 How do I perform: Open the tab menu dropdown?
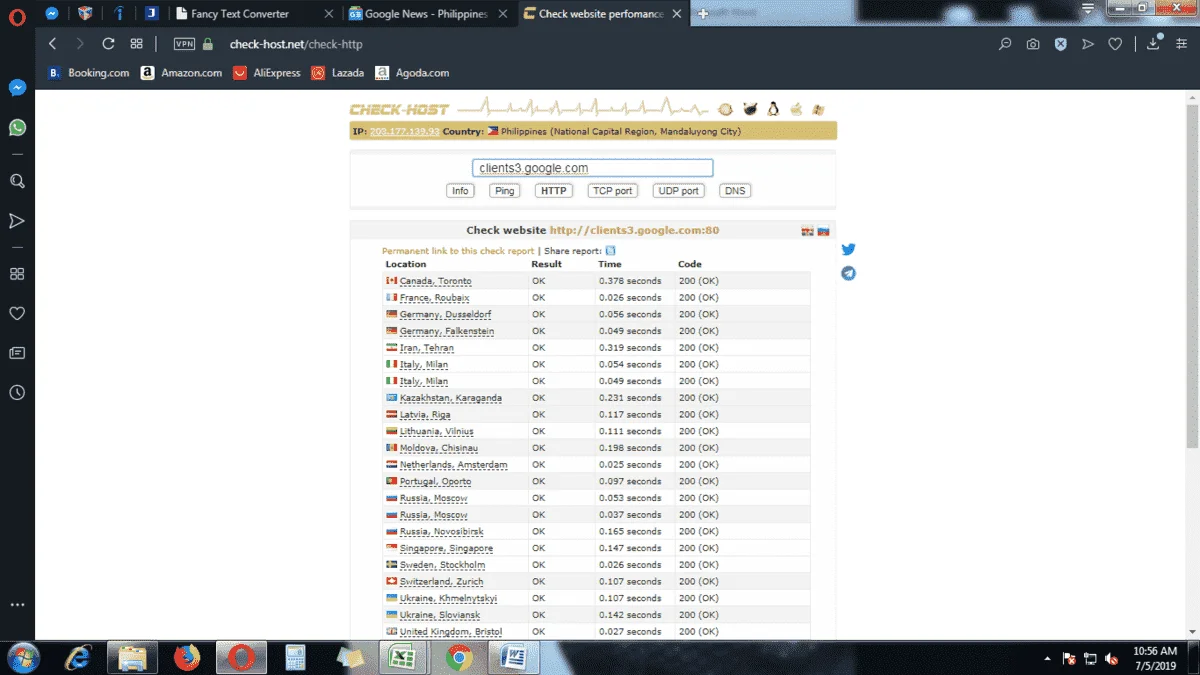(1089, 8)
